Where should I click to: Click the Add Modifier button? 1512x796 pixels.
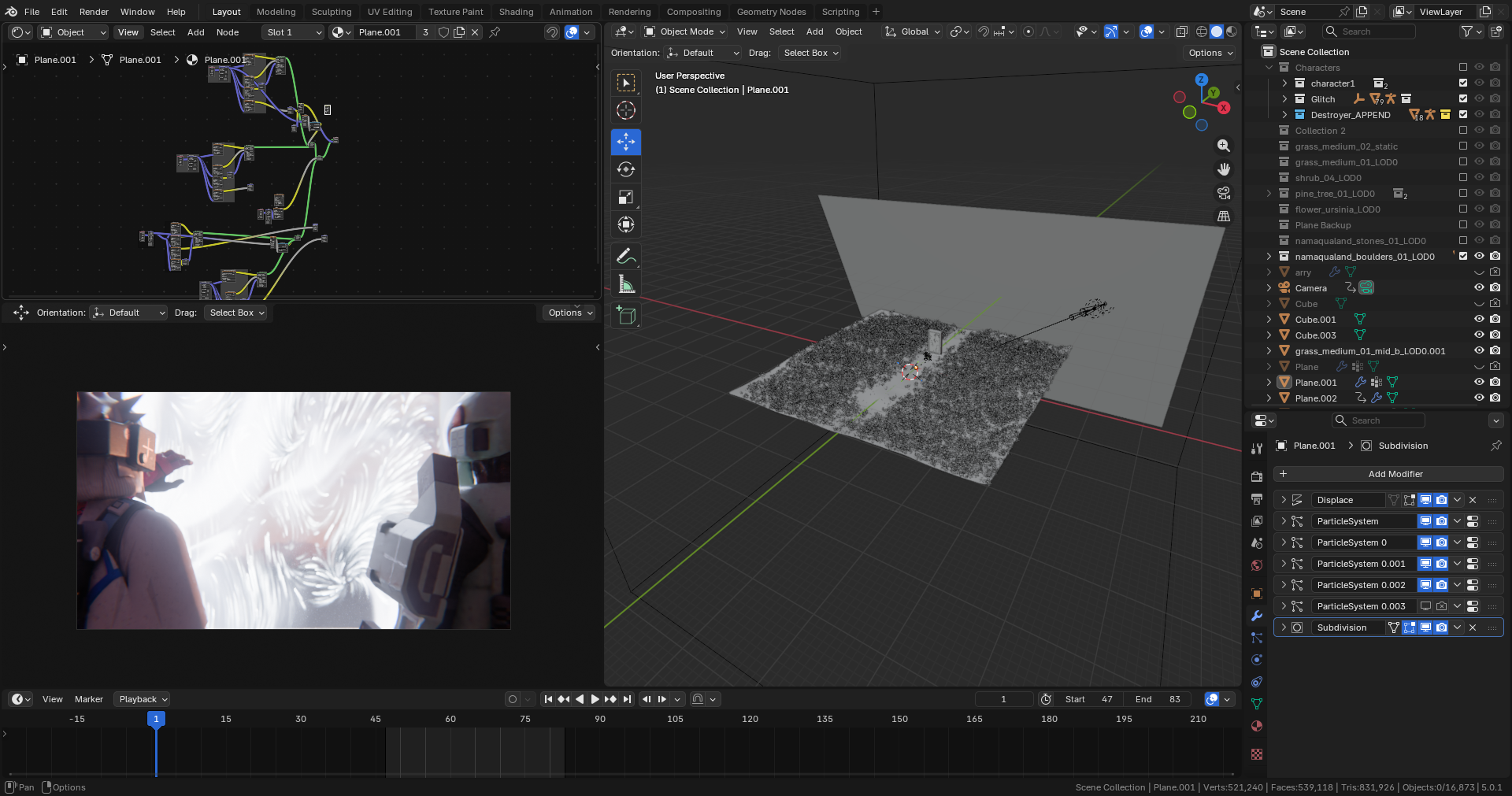pos(1388,474)
